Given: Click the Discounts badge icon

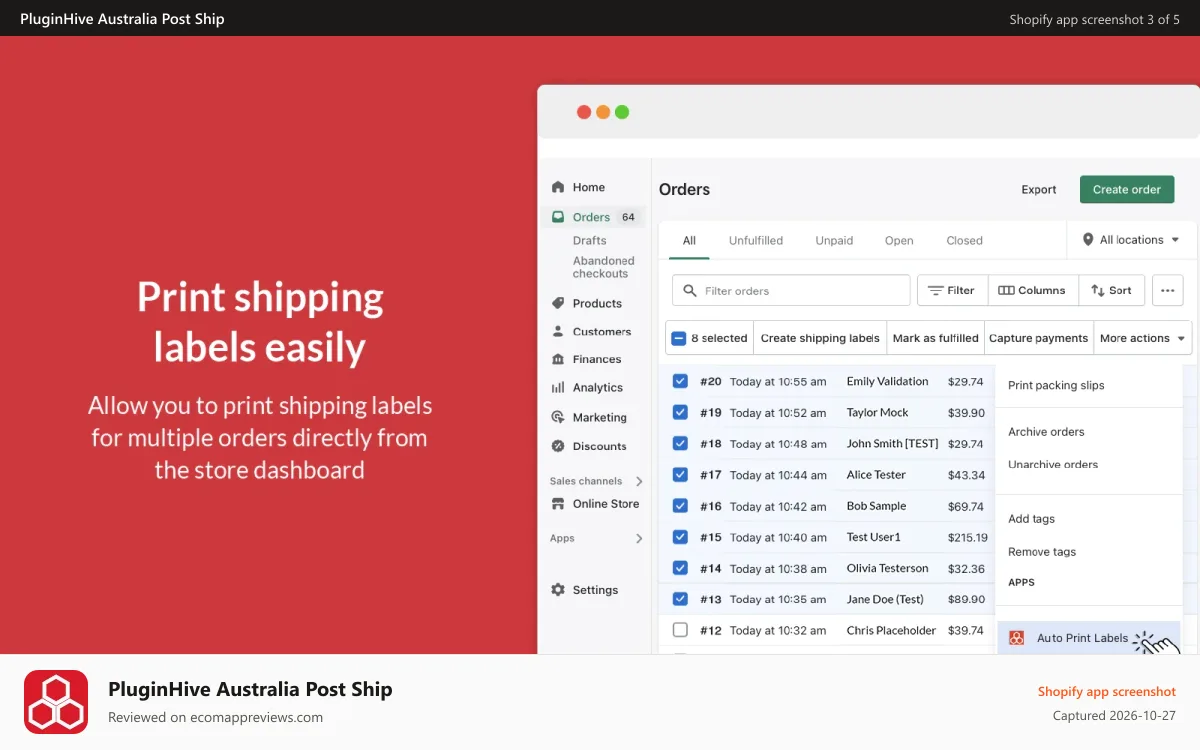Looking at the screenshot, I should tap(558, 446).
